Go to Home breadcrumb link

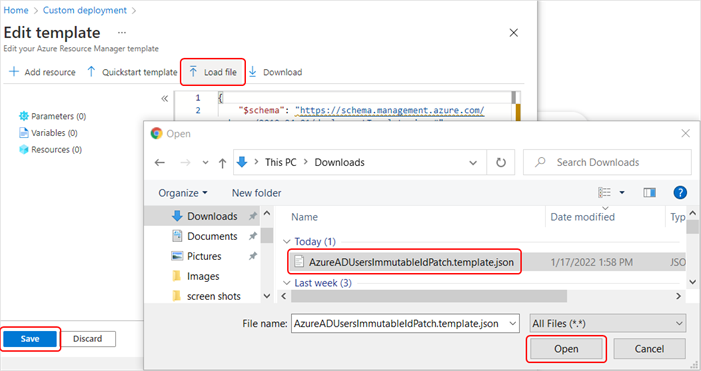[16, 10]
